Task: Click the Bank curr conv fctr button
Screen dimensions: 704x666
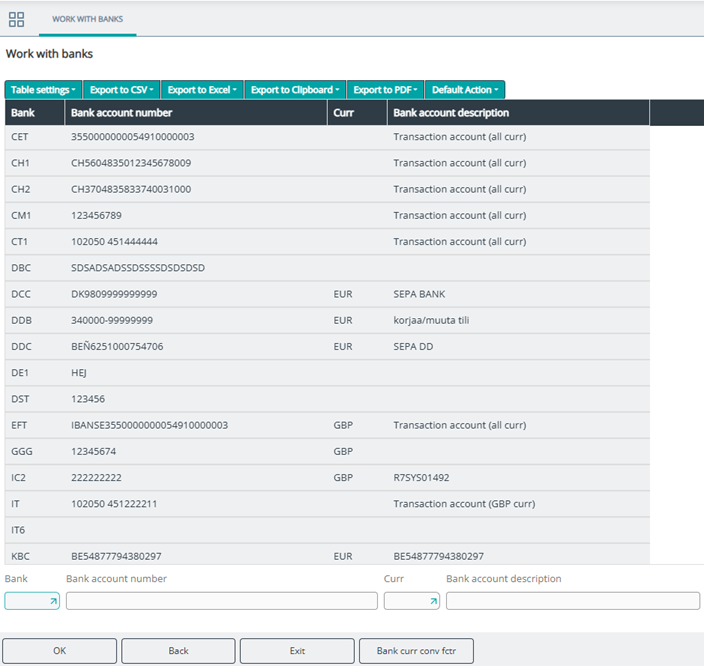Action: (x=416, y=651)
